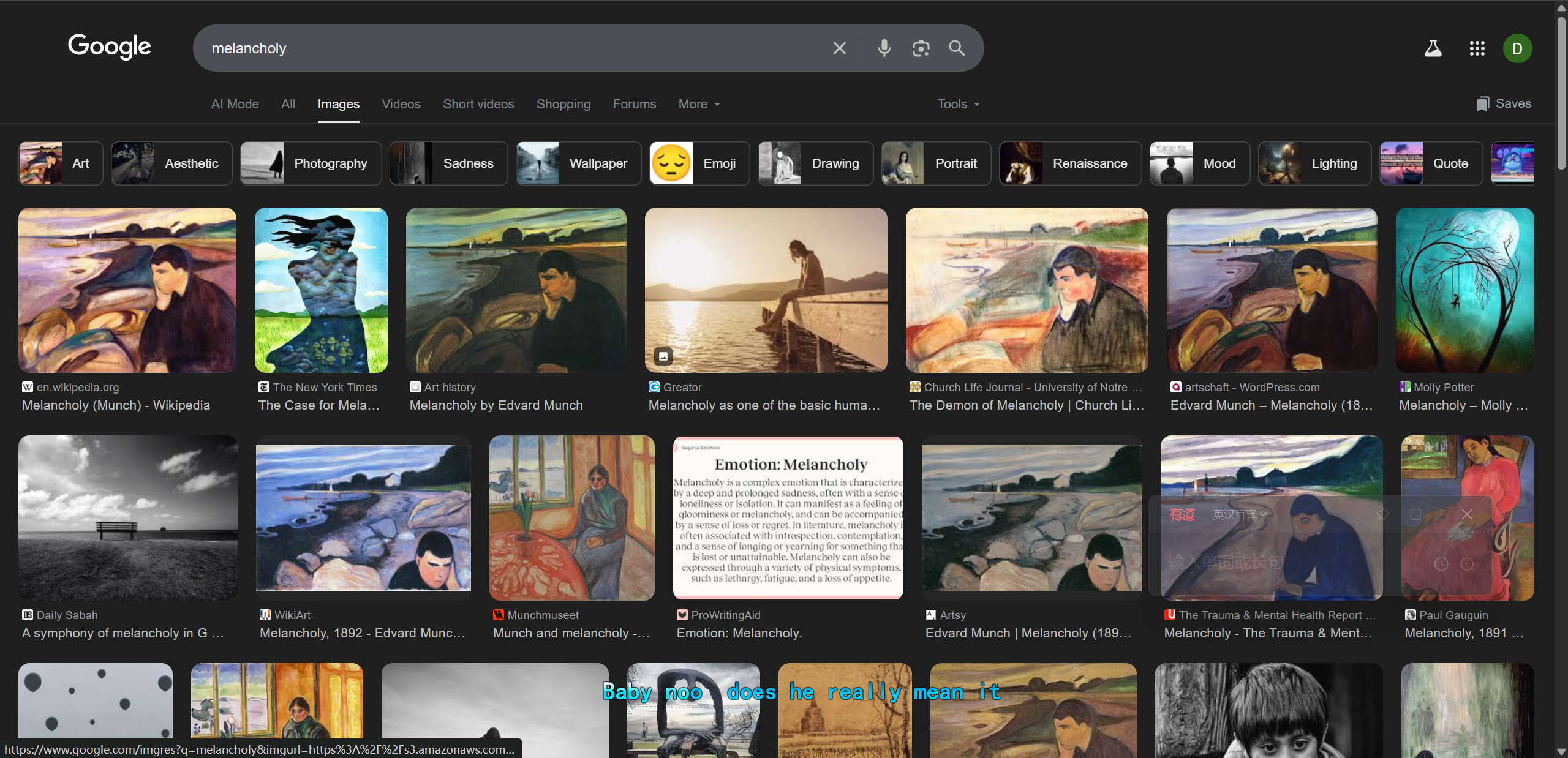
Task: Select the Quote filter chip
Action: 1431,163
